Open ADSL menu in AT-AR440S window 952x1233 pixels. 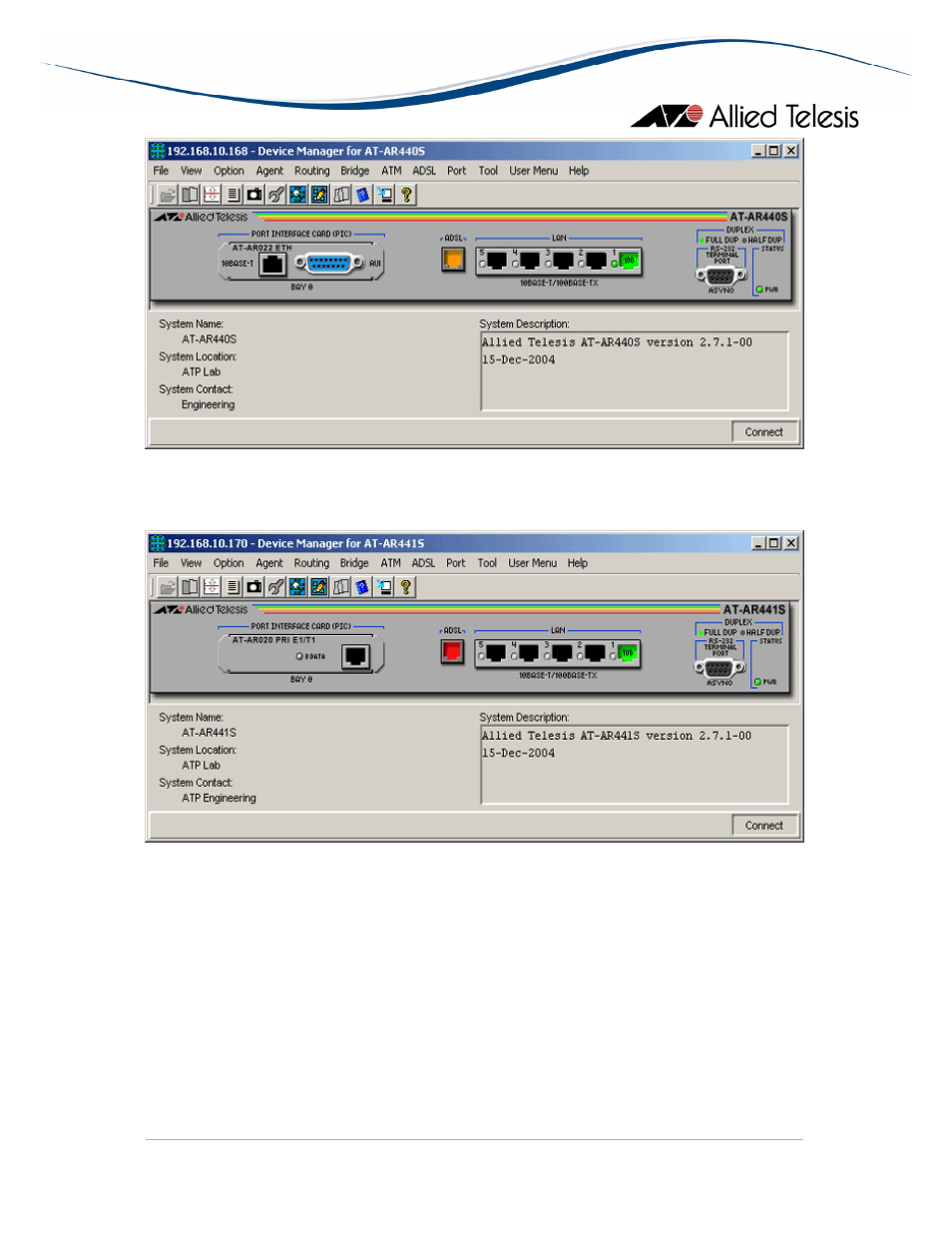click(x=424, y=171)
